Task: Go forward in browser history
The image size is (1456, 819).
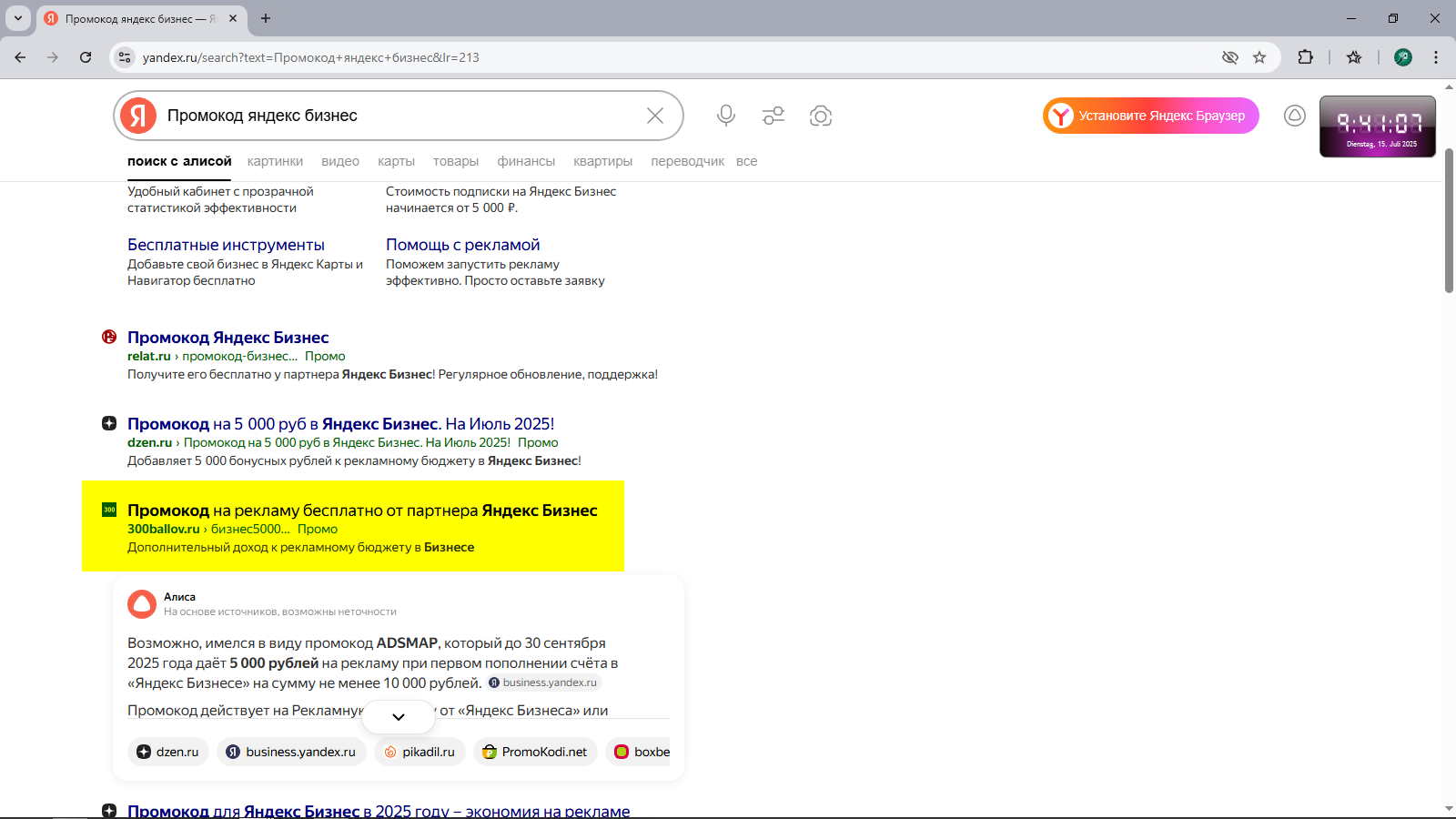Action: [53, 57]
